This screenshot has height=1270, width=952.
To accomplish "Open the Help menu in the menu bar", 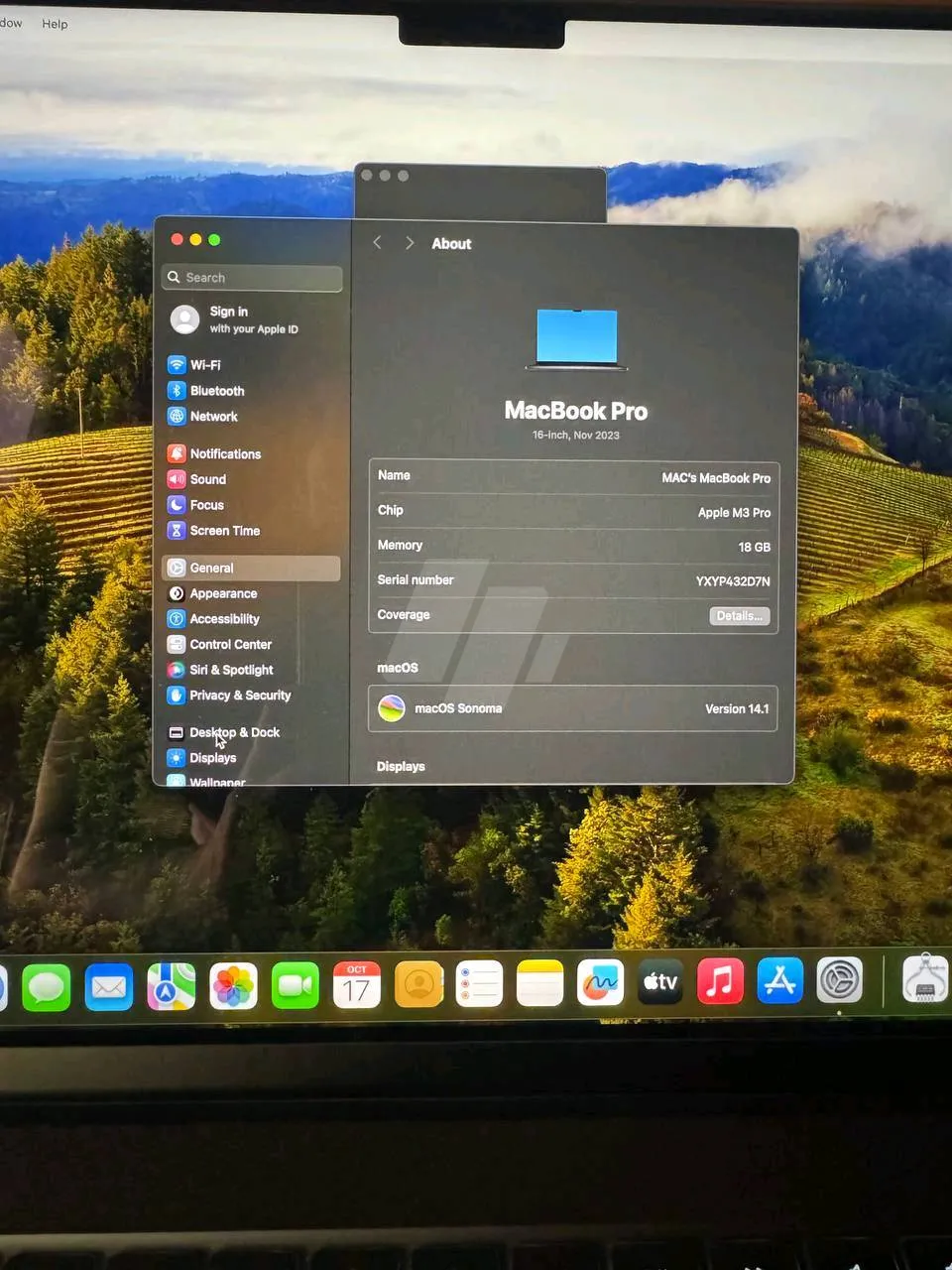I will click(x=55, y=24).
